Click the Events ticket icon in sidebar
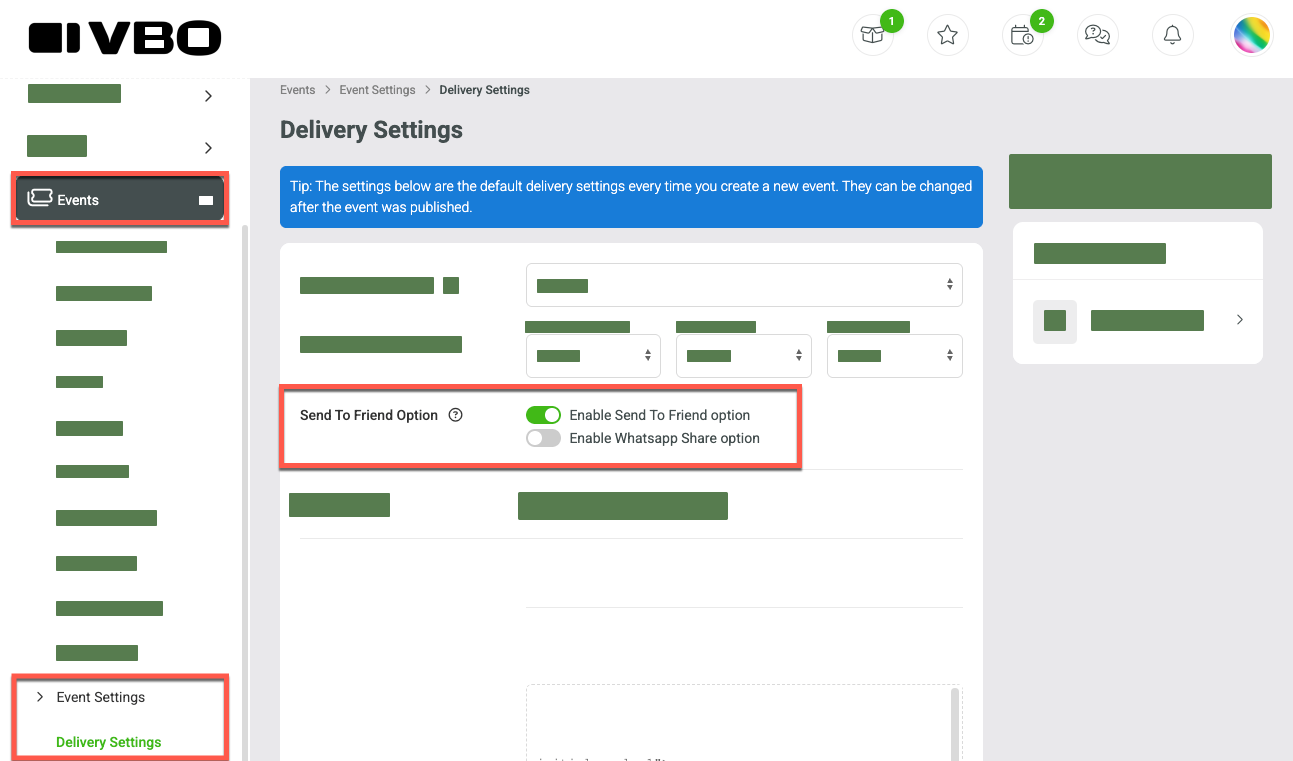The width and height of the screenshot is (1293, 761). (x=39, y=198)
